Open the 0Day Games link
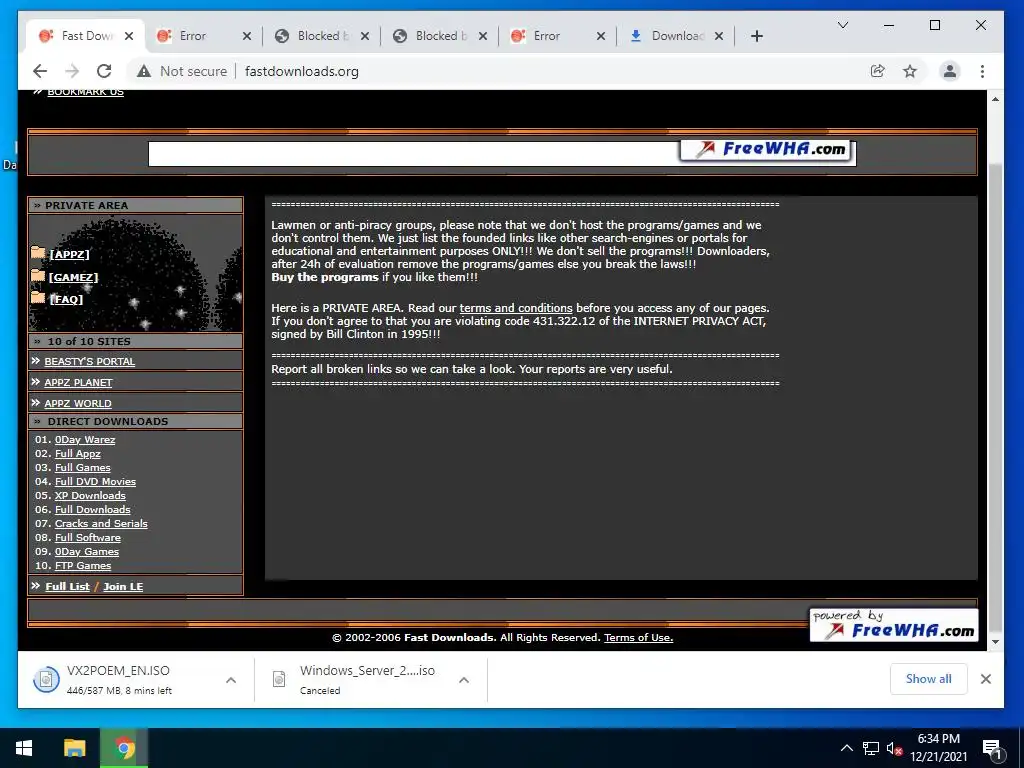 tap(87, 551)
